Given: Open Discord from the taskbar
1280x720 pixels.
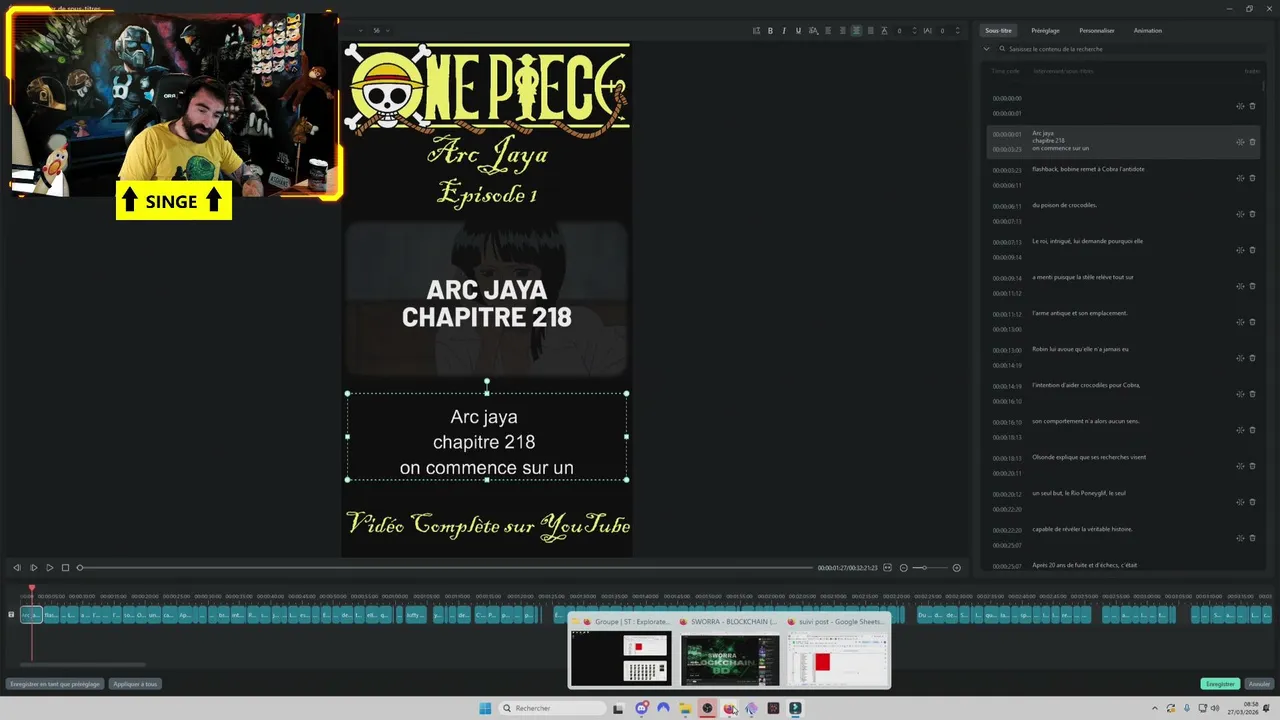Looking at the screenshot, I should click(641, 708).
